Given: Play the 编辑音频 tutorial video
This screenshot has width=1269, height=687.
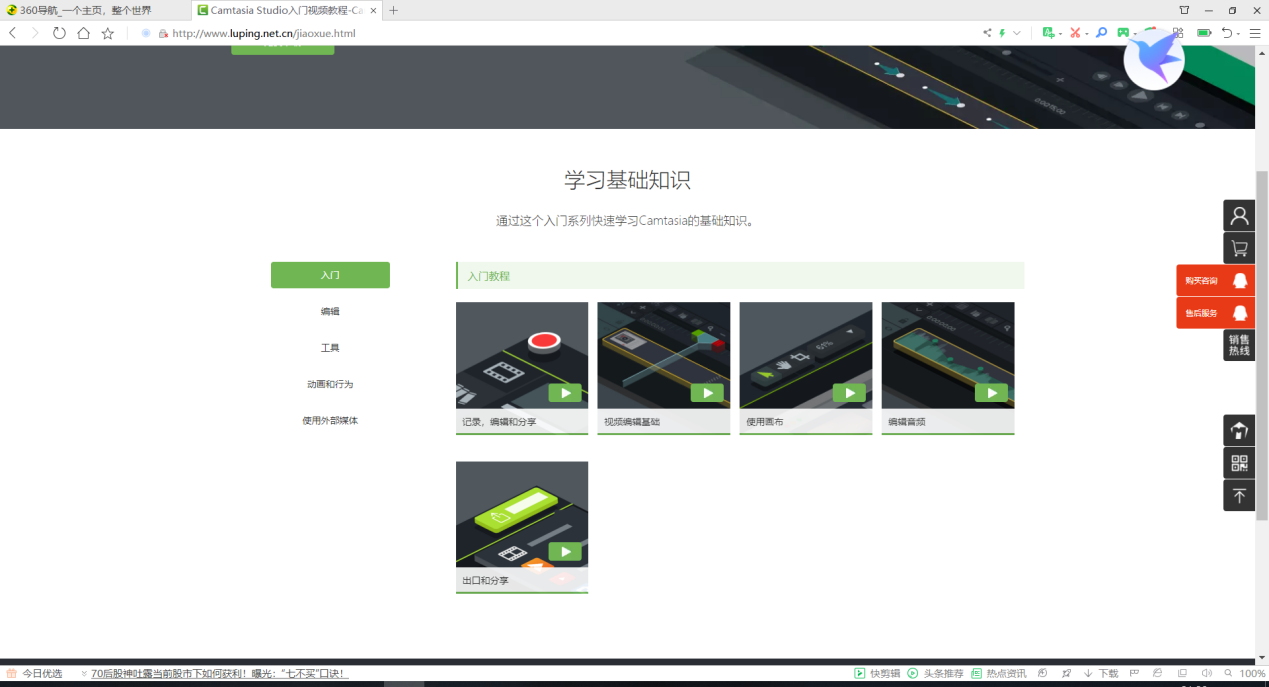Looking at the screenshot, I should tap(992, 393).
